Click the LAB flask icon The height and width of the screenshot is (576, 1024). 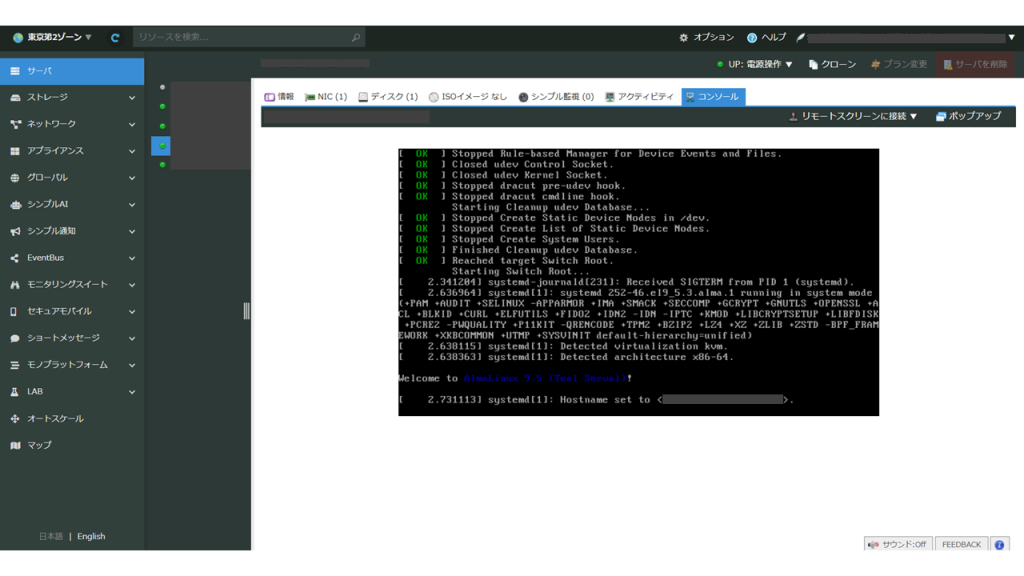15,392
